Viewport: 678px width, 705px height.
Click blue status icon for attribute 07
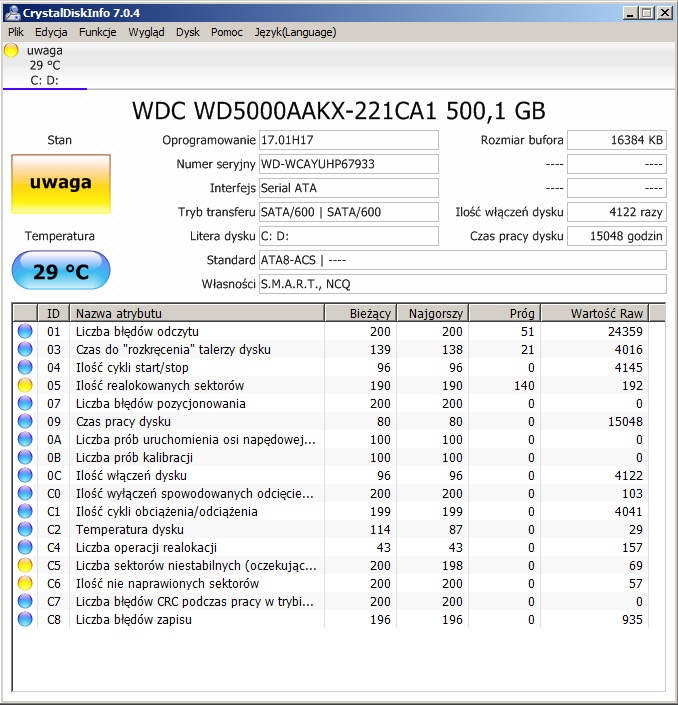click(25, 403)
